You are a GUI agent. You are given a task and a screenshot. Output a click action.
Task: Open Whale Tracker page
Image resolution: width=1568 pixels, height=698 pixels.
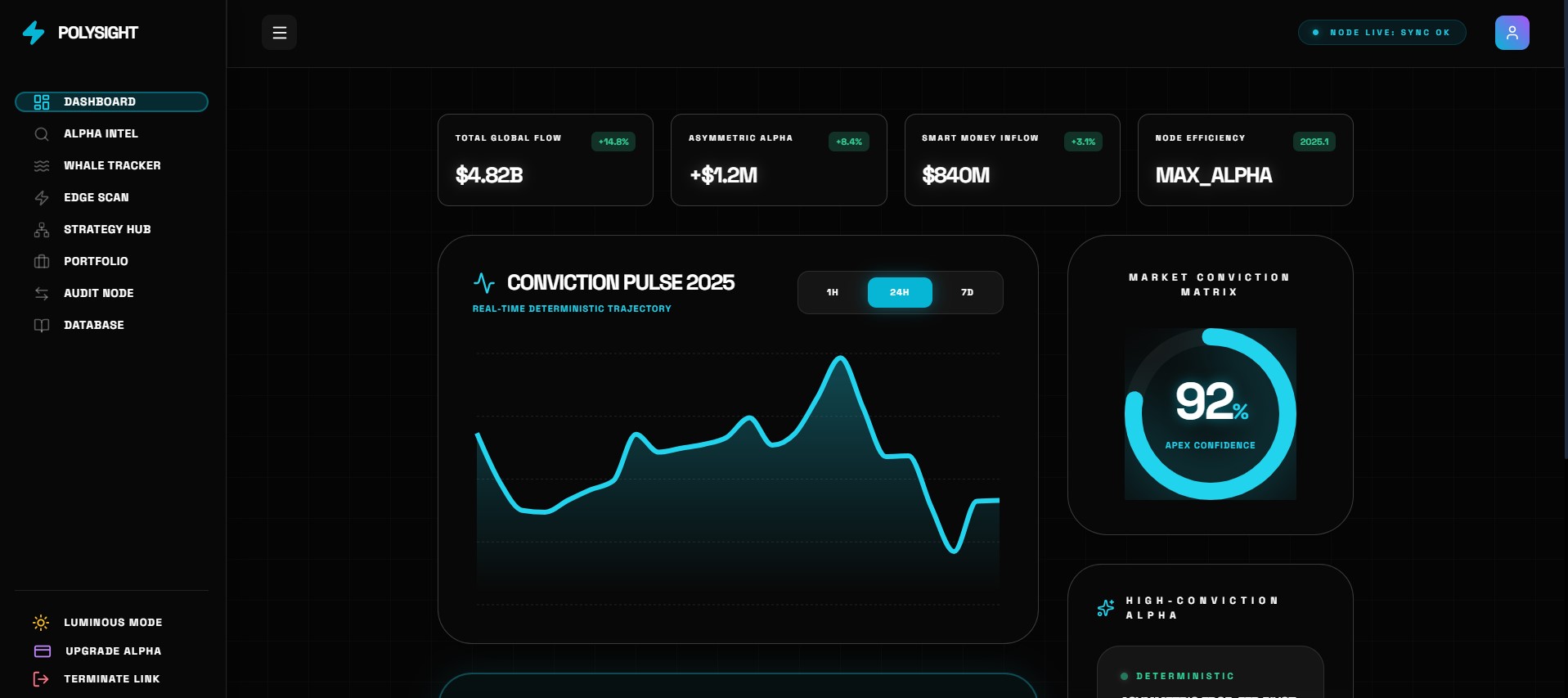[x=111, y=165]
